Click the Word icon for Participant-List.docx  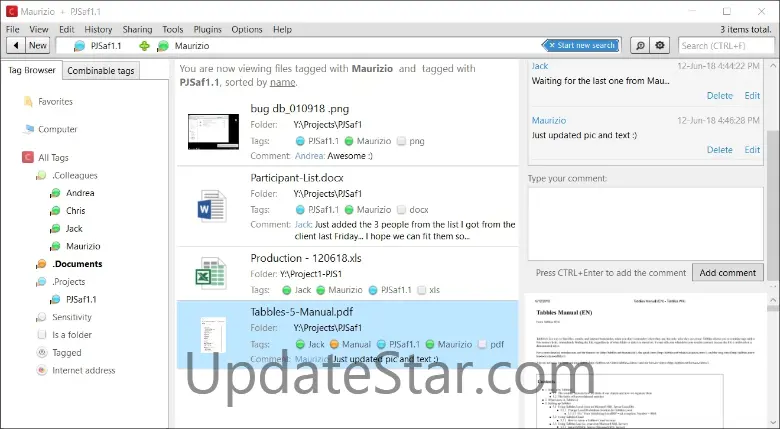tap(211, 206)
